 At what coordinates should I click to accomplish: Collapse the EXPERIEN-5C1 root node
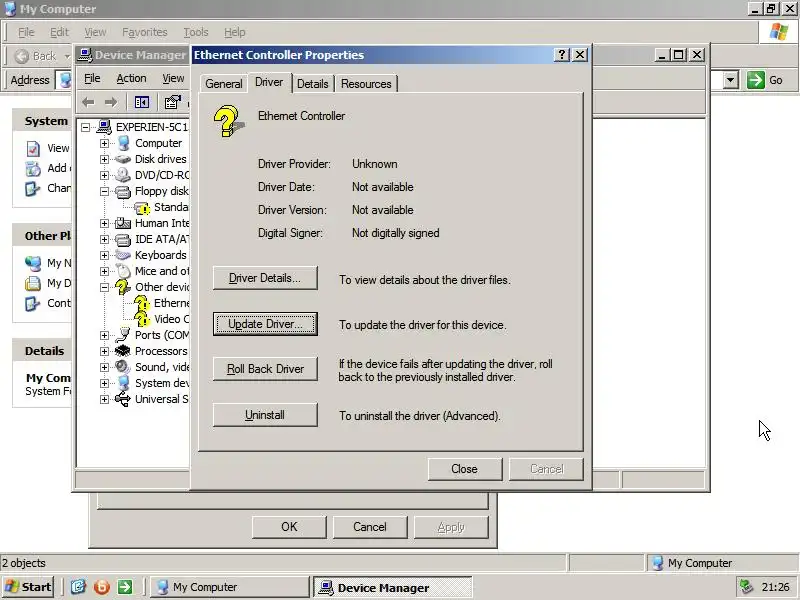tap(86, 127)
